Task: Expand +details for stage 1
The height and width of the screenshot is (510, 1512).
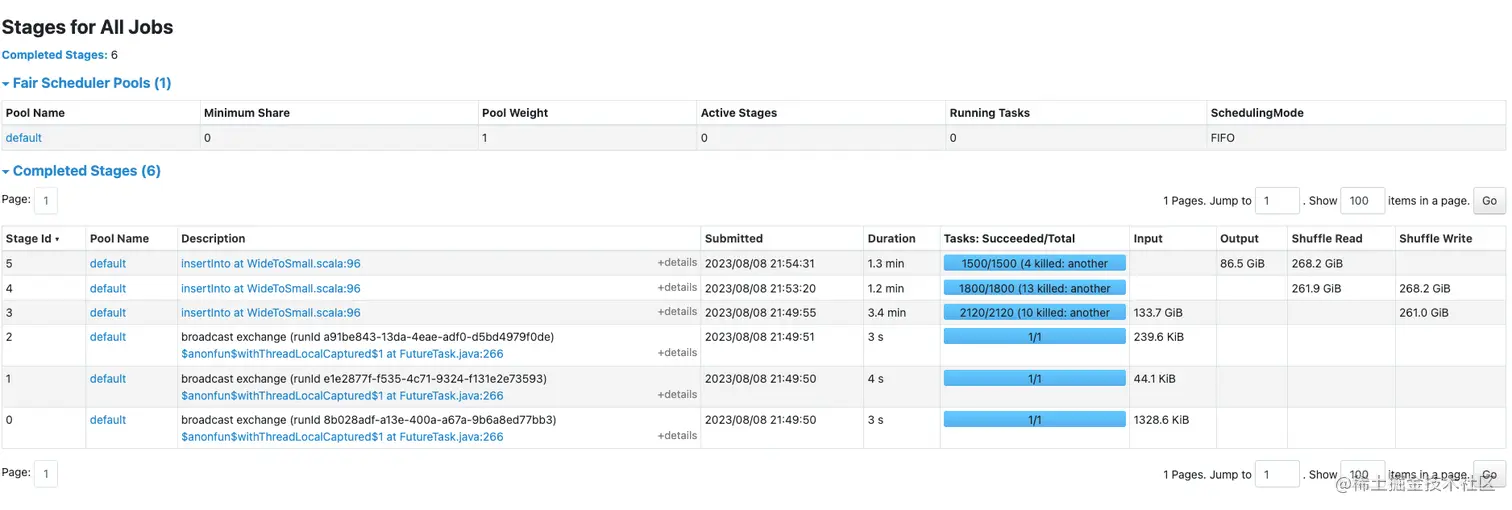Action: [677, 395]
